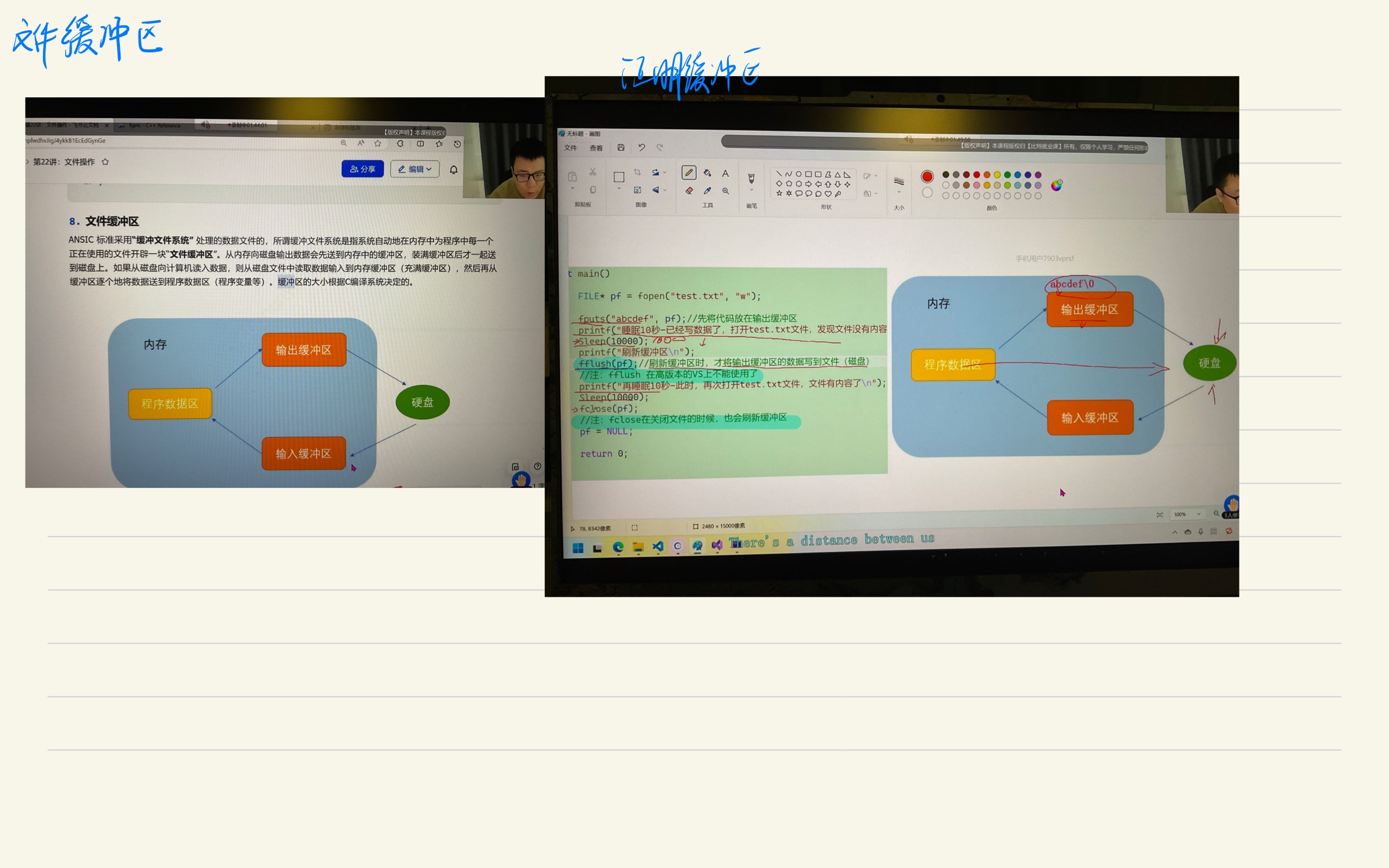Click the Undo icon in Paint
Image resolution: width=1389 pixels, height=868 pixels.
click(642, 148)
